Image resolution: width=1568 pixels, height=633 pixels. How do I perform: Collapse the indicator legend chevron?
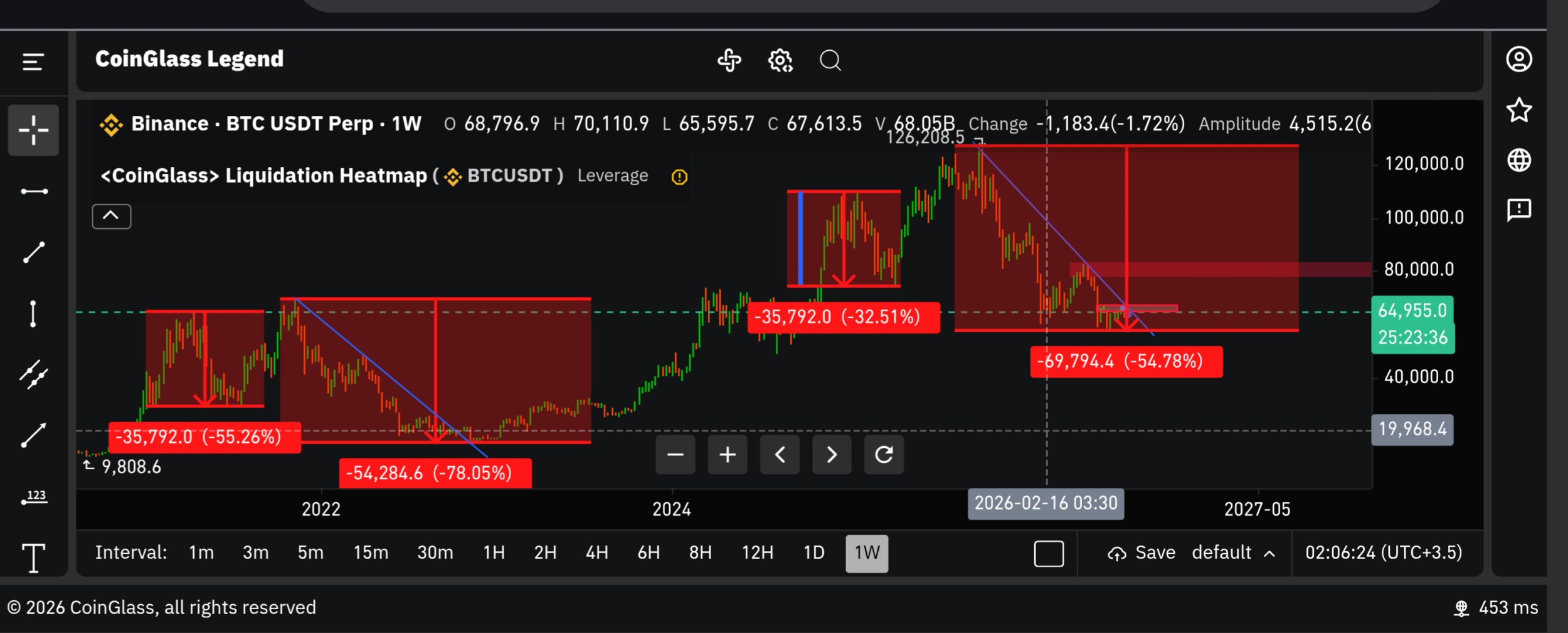pyautogui.click(x=111, y=216)
